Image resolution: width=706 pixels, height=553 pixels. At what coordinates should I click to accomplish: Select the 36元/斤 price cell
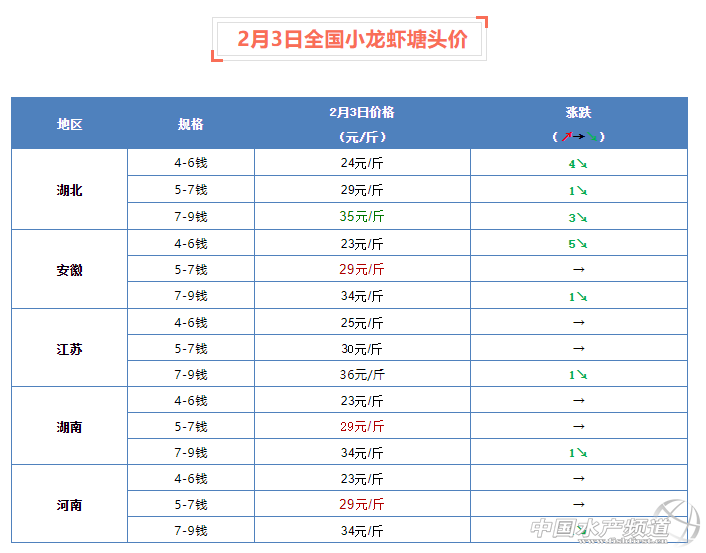point(362,375)
